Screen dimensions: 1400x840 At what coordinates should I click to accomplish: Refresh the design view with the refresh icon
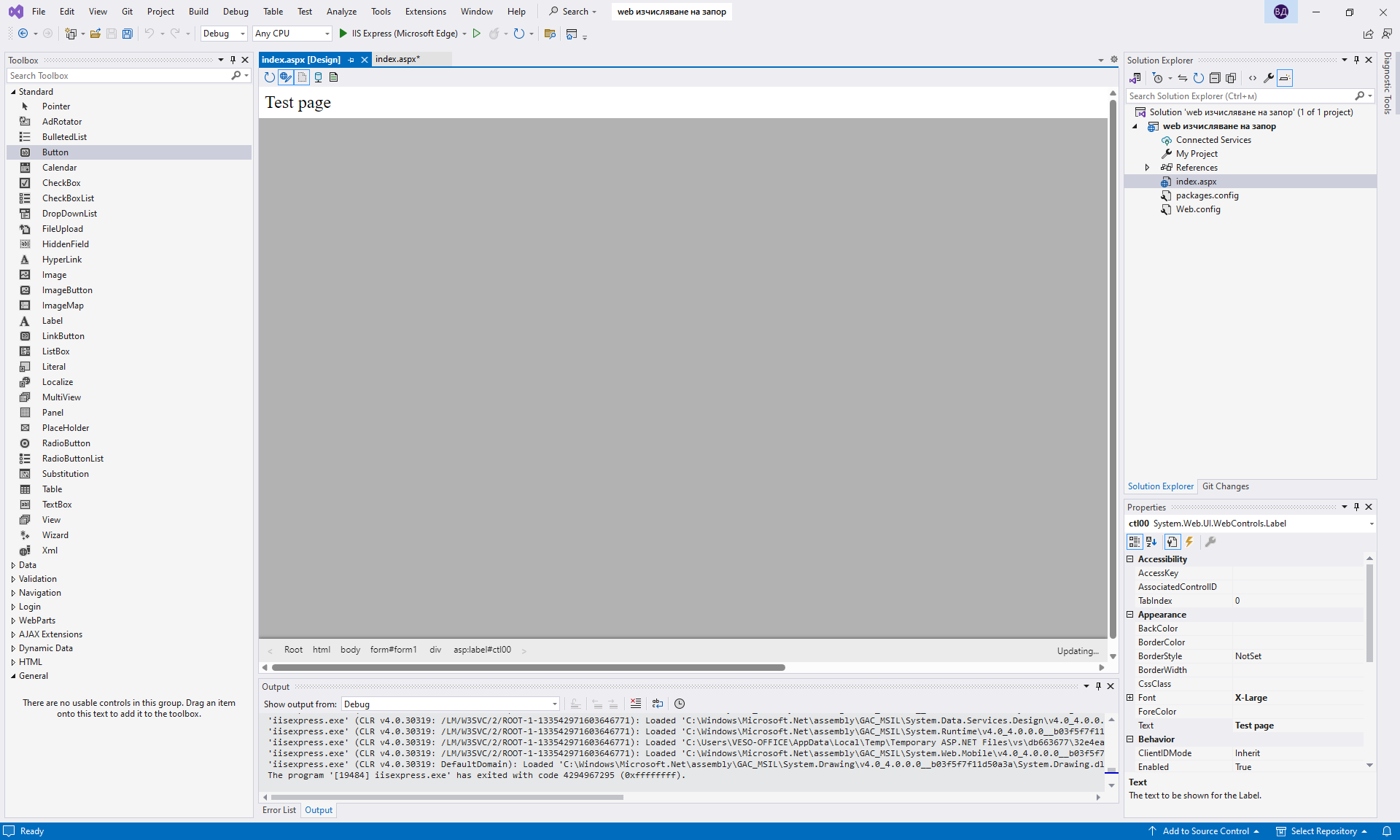270,77
